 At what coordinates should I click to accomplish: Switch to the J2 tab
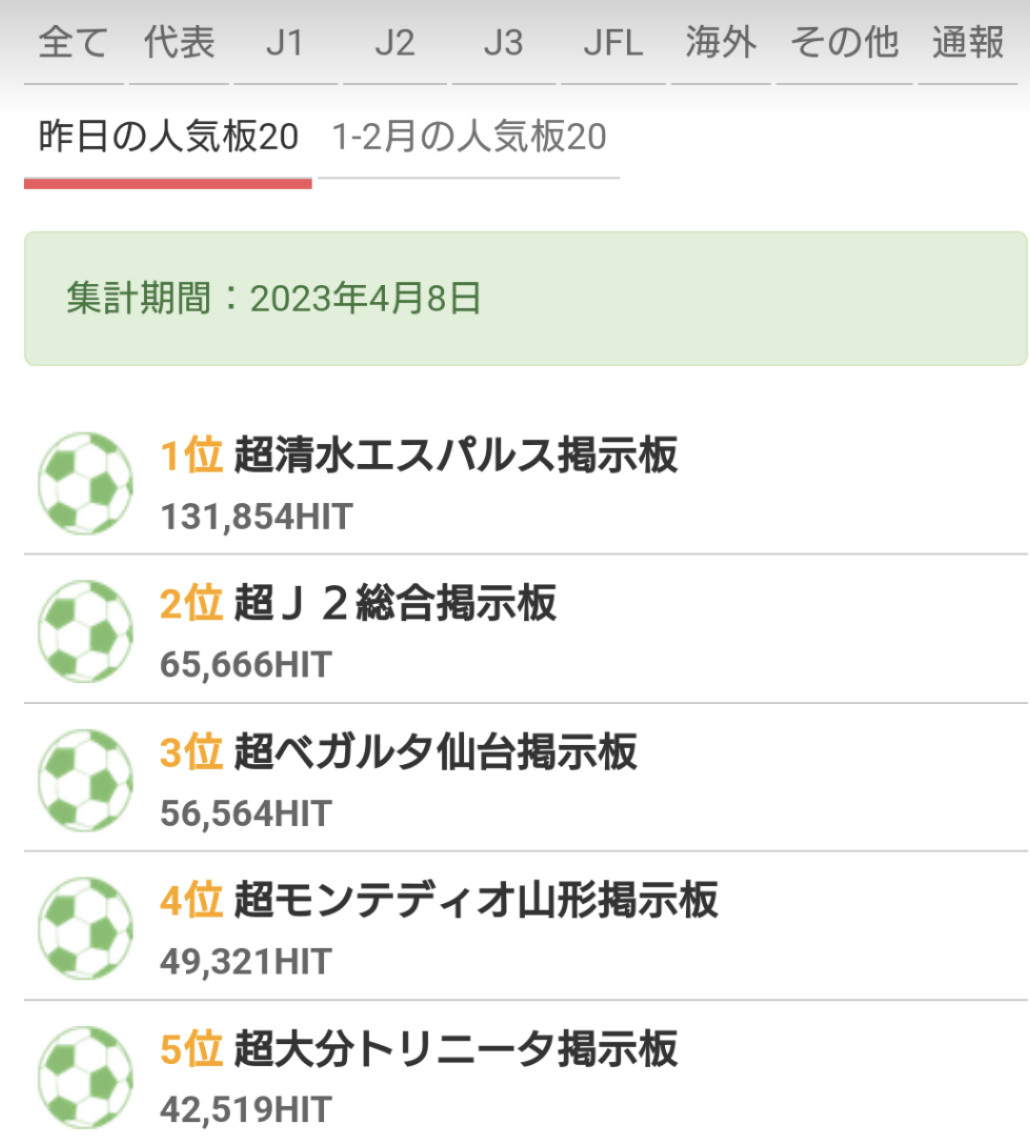tap(395, 42)
